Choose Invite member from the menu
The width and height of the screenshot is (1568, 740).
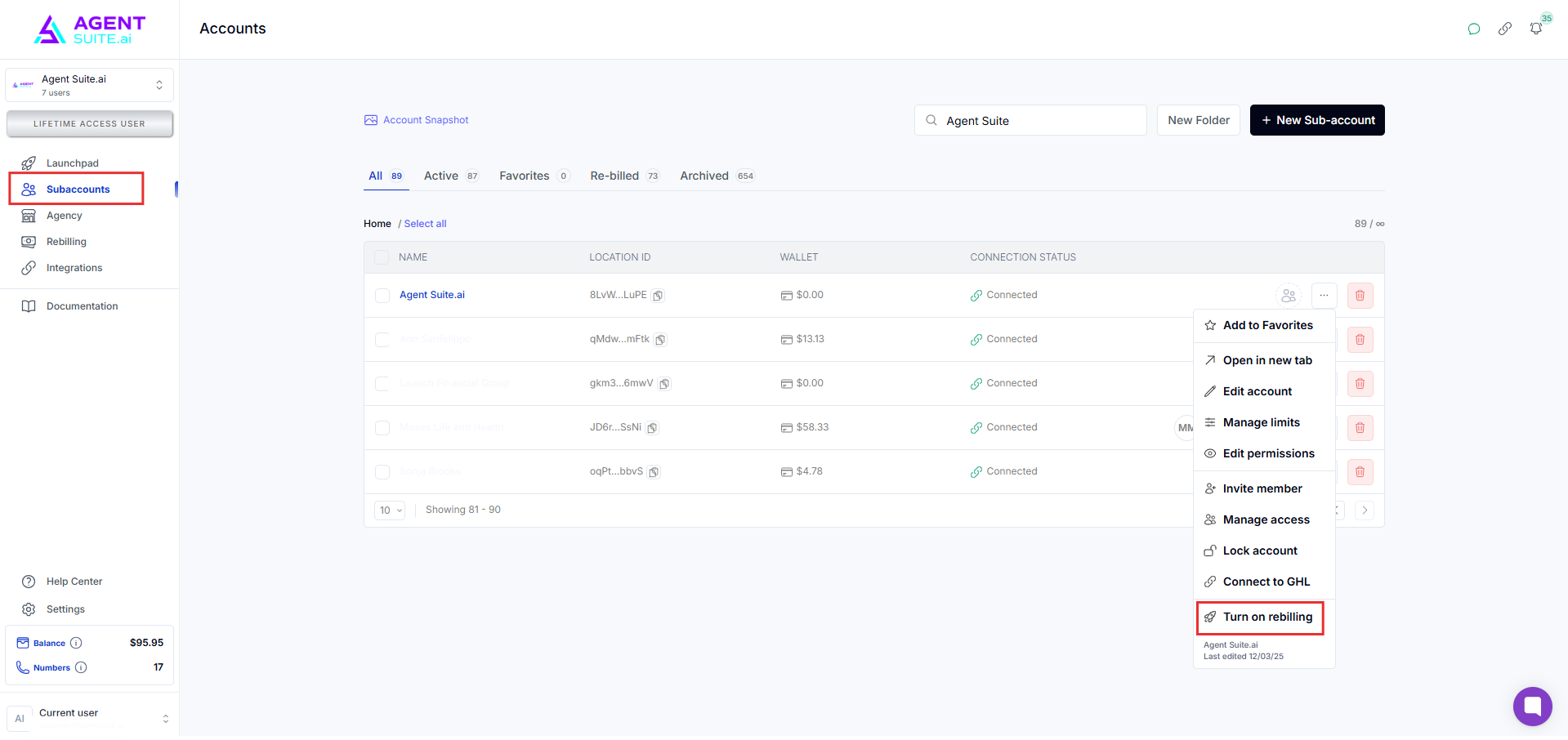[x=1264, y=488]
